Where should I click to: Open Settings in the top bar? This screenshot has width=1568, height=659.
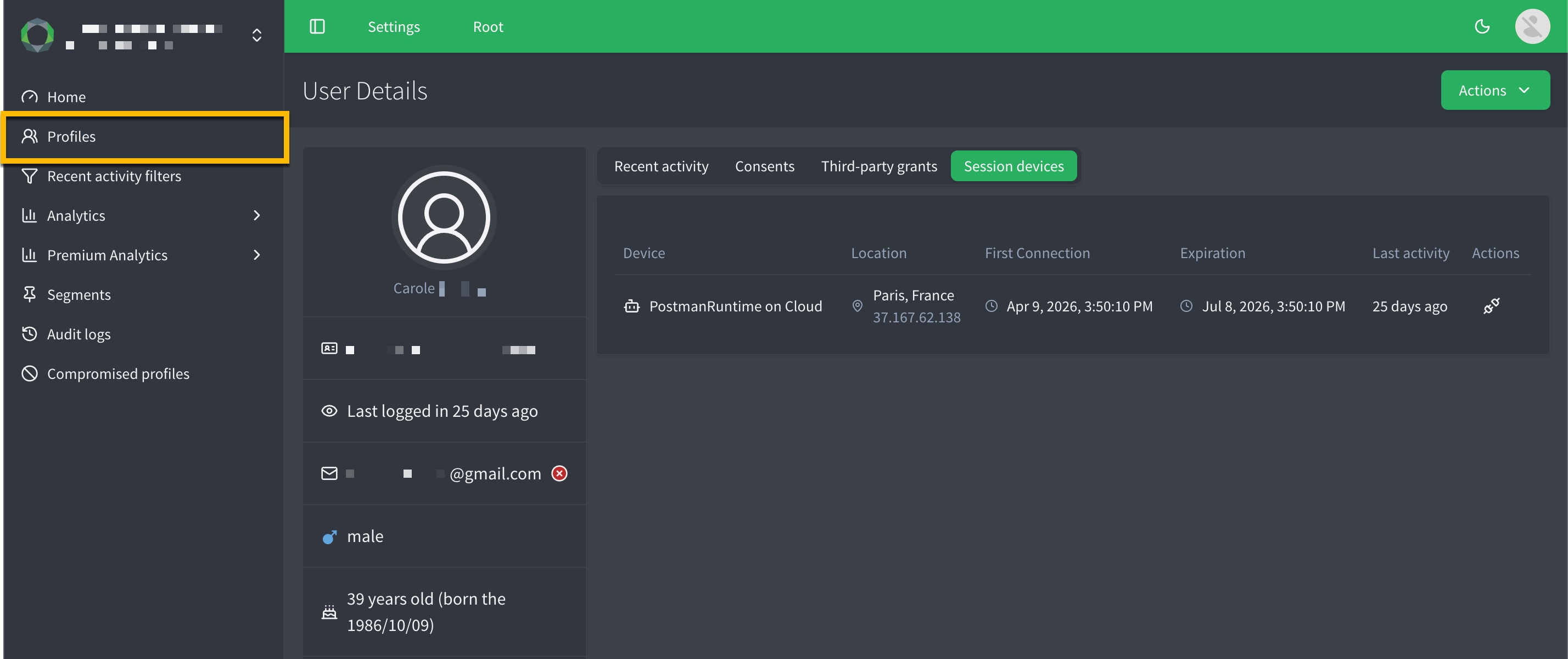point(394,27)
